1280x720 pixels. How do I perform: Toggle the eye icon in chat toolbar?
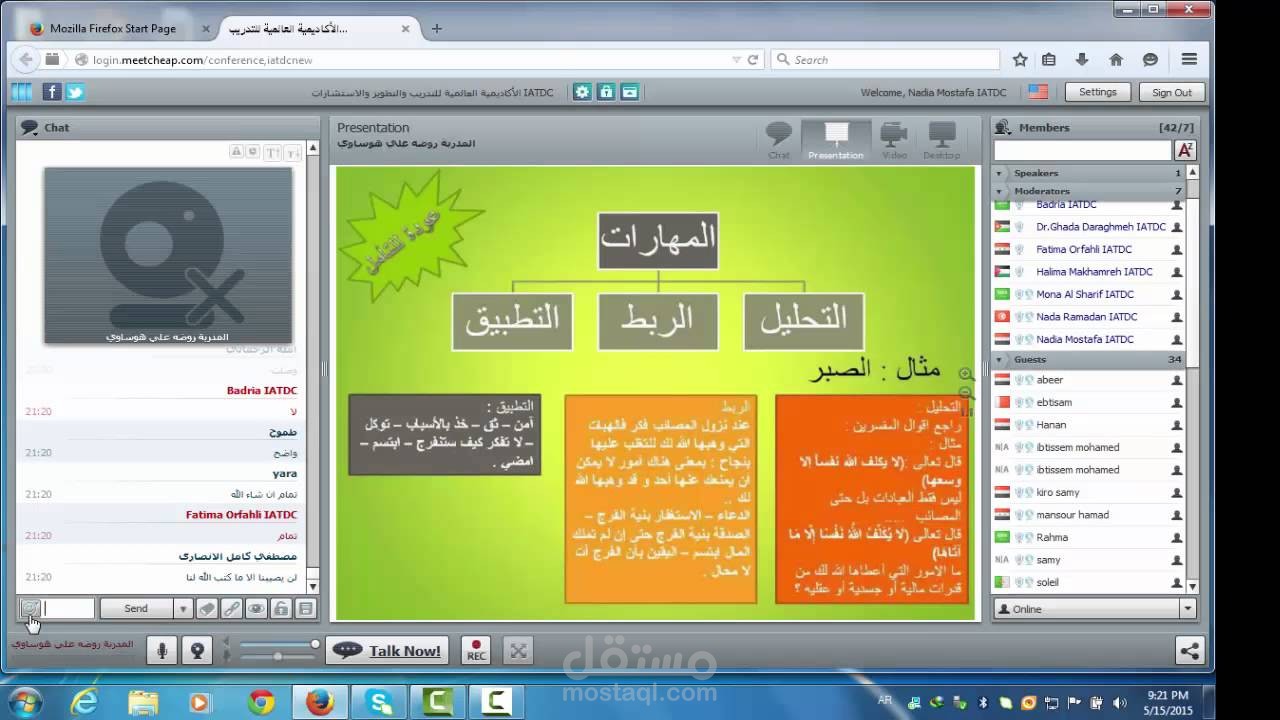[256, 608]
